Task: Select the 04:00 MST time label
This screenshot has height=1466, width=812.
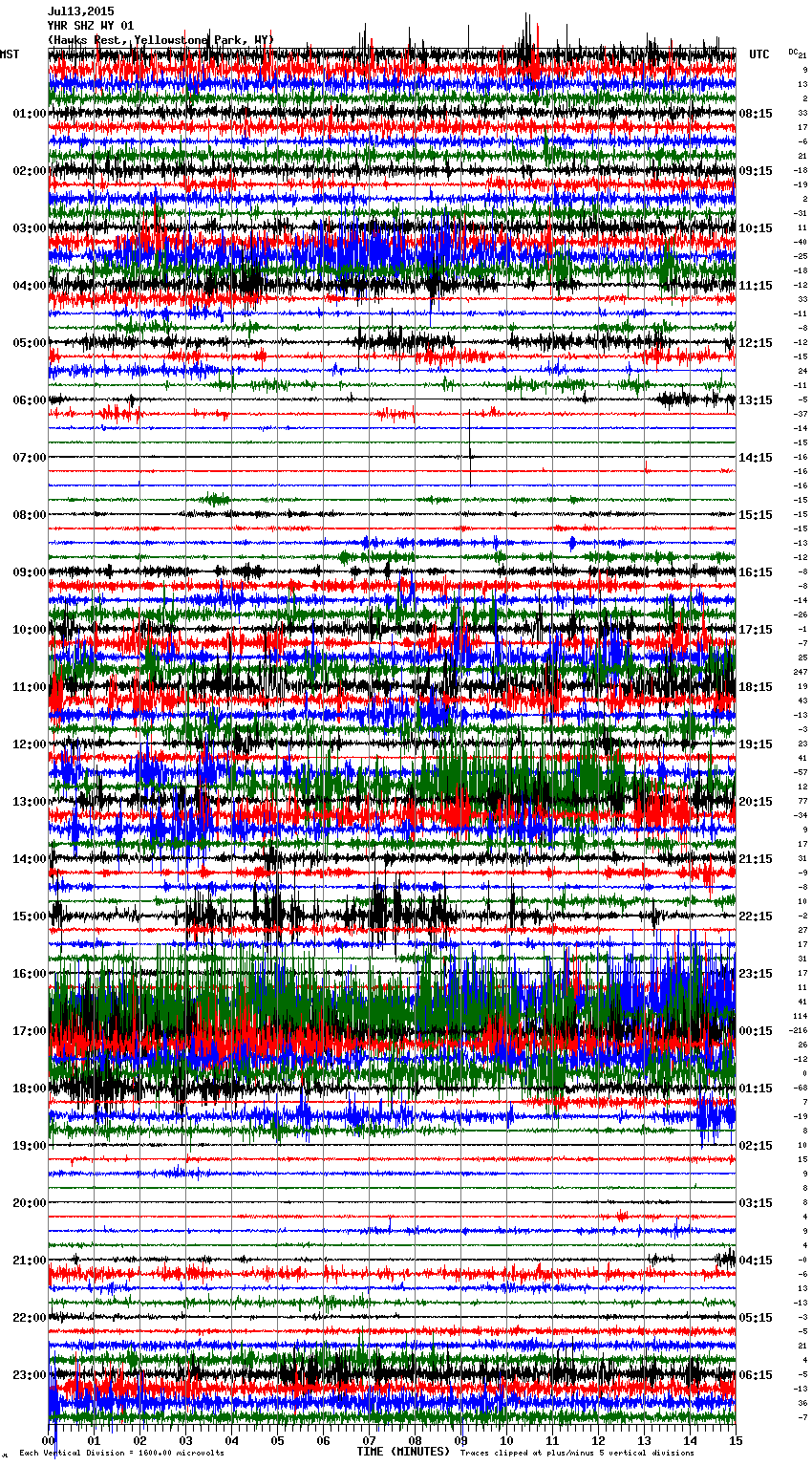Action: tap(30, 286)
